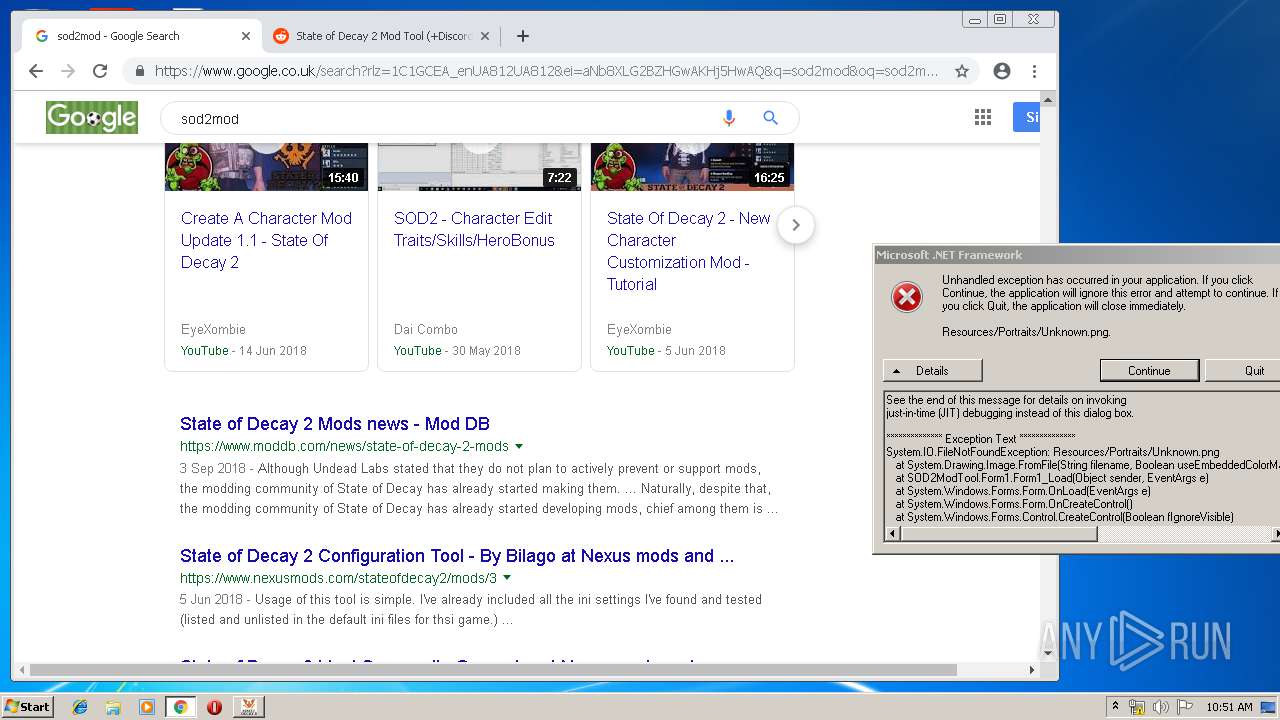This screenshot has height=720, width=1280.
Task: Open the volume speaker tray icon
Action: point(1161,707)
